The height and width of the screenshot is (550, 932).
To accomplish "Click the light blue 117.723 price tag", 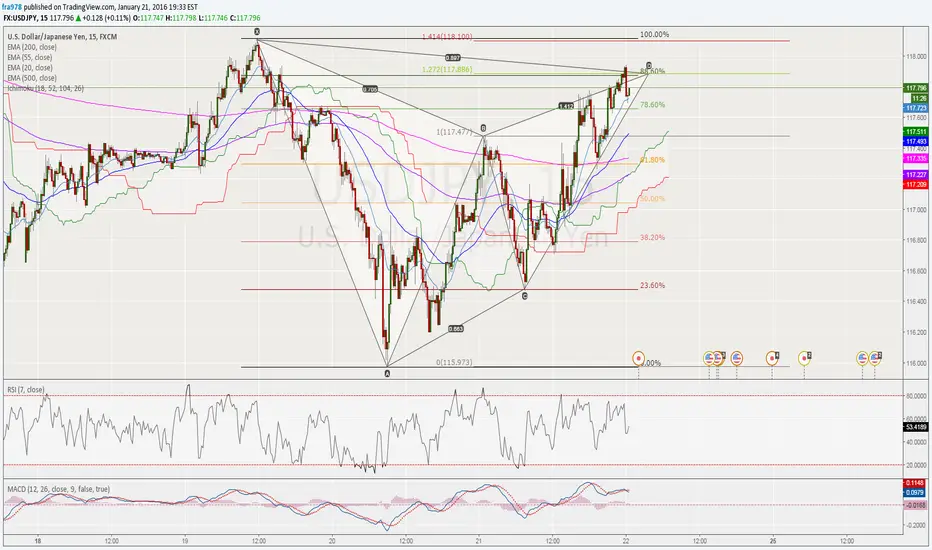I will 915,108.
